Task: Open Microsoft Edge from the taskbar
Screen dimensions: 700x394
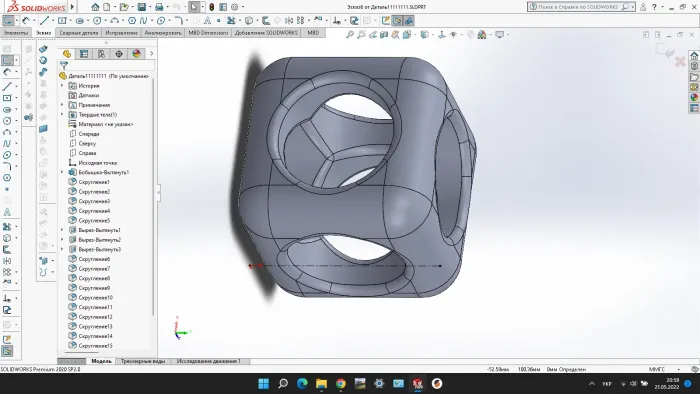Action: click(x=302, y=383)
